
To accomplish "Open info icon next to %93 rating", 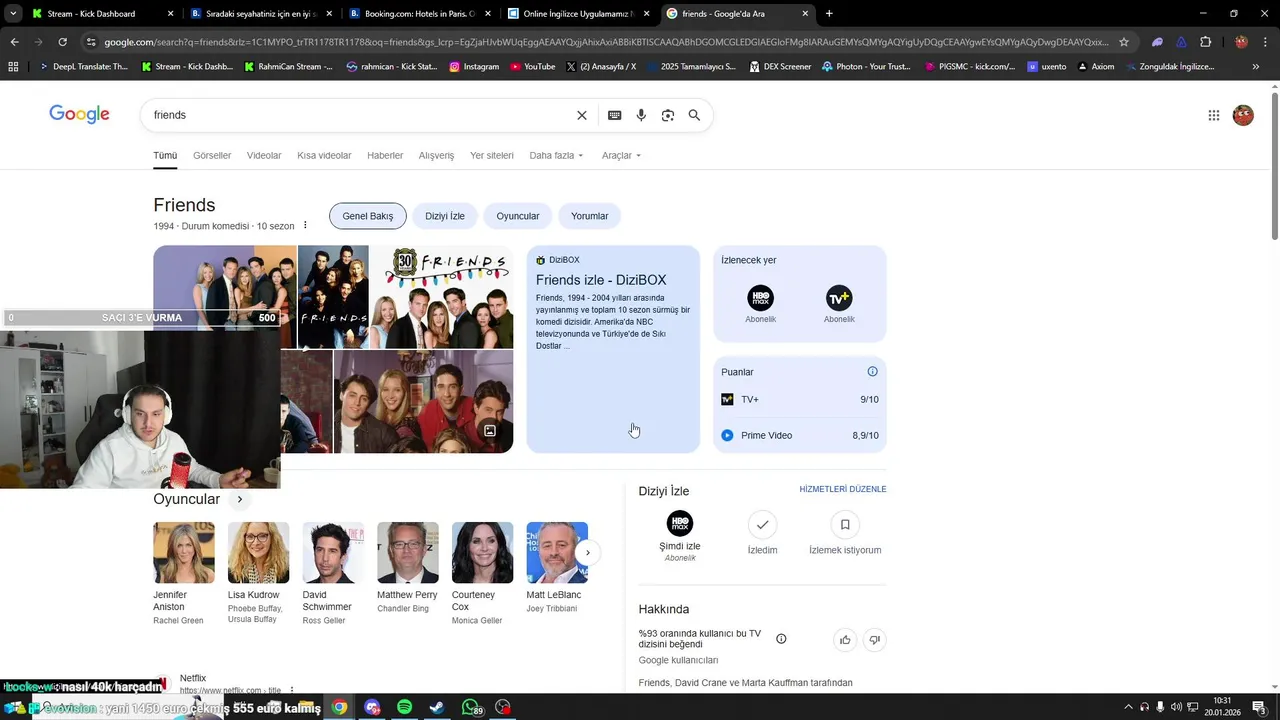I will click(781, 639).
